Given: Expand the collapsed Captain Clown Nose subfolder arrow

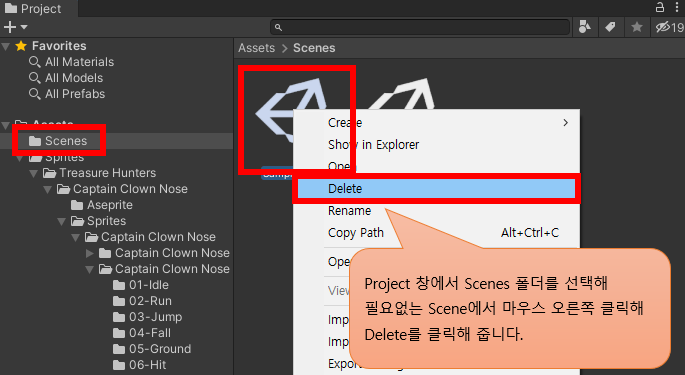Looking at the screenshot, I should point(90,253).
